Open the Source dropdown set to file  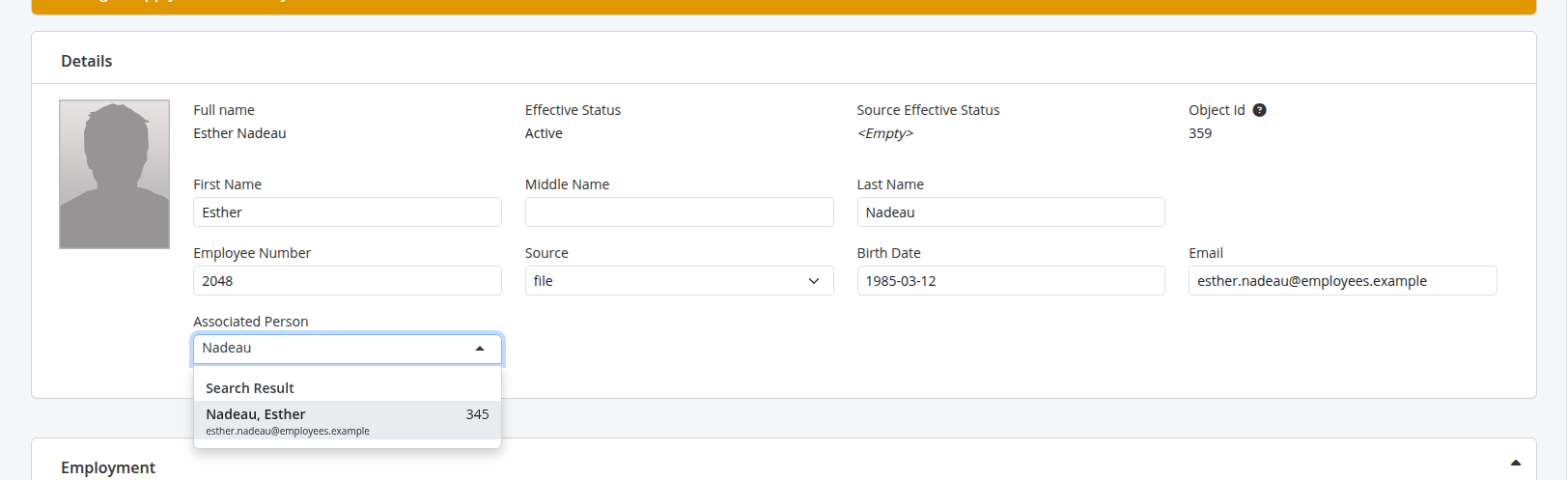[x=679, y=281]
